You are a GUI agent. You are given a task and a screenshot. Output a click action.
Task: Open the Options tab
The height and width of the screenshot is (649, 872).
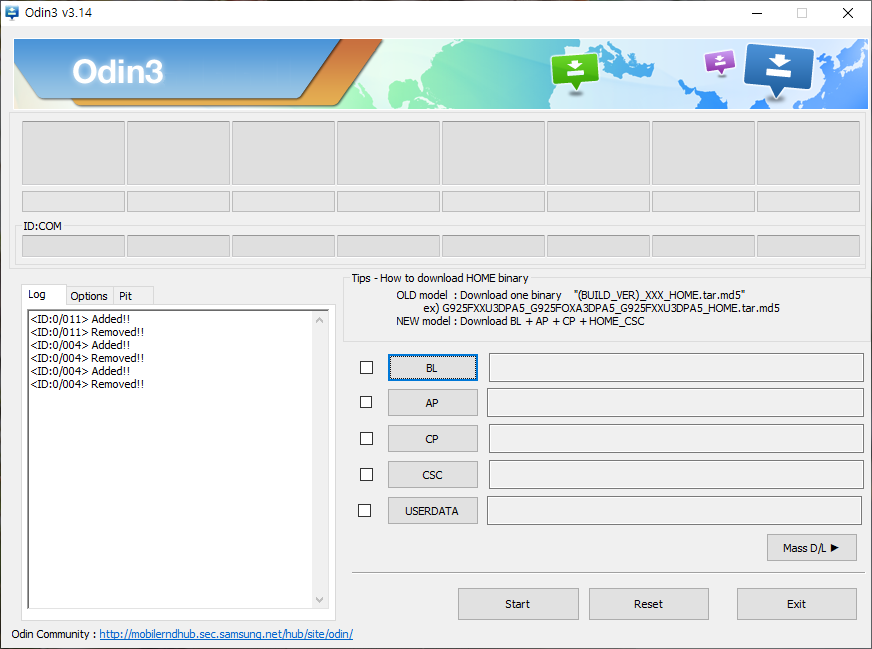[89, 296]
